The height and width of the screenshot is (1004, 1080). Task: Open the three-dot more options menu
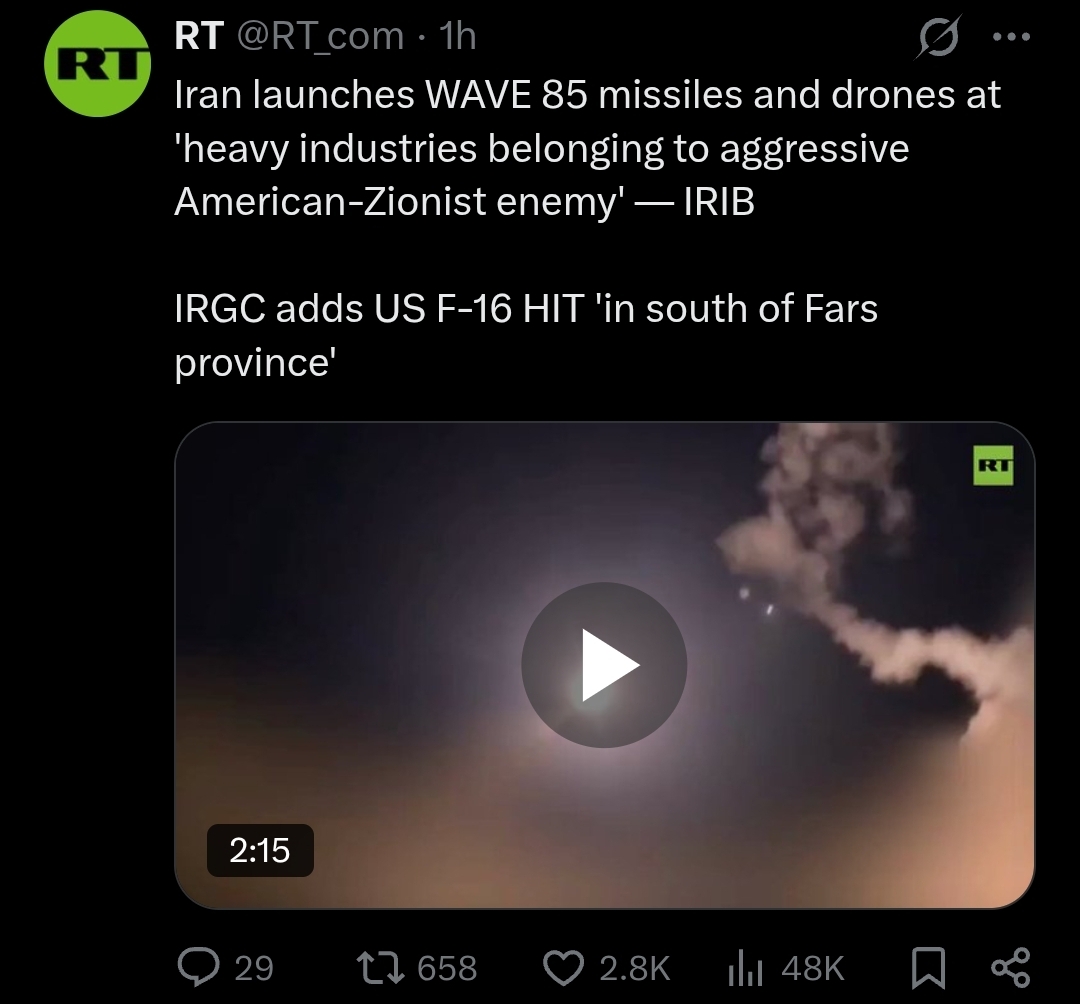pyautogui.click(x=1011, y=36)
